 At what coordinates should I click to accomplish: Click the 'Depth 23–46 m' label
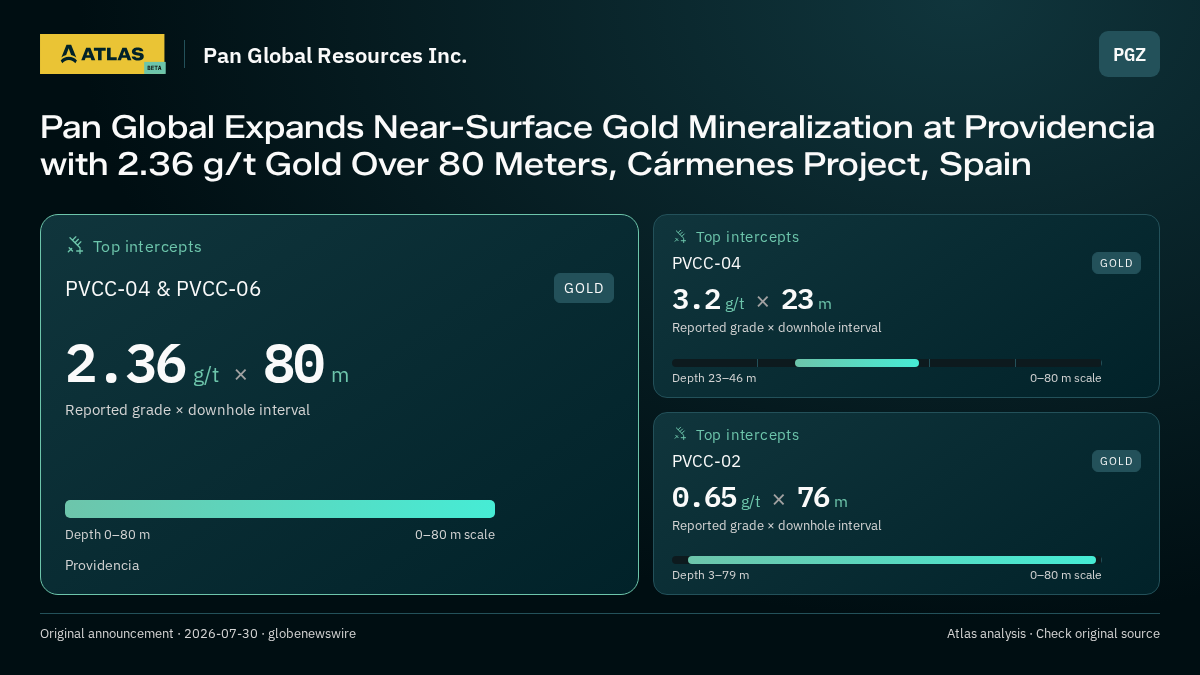click(714, 378)
